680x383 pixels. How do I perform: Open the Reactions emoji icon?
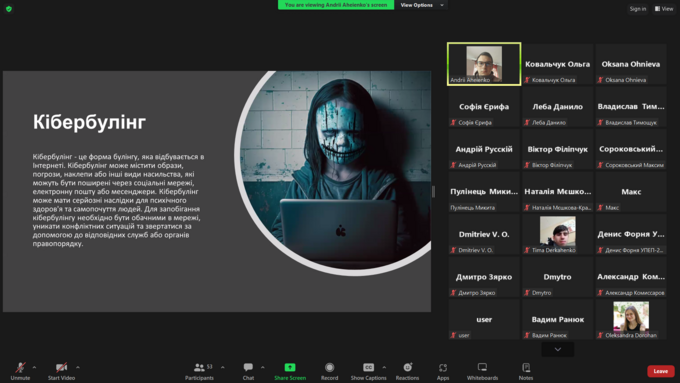click(408, 367)
